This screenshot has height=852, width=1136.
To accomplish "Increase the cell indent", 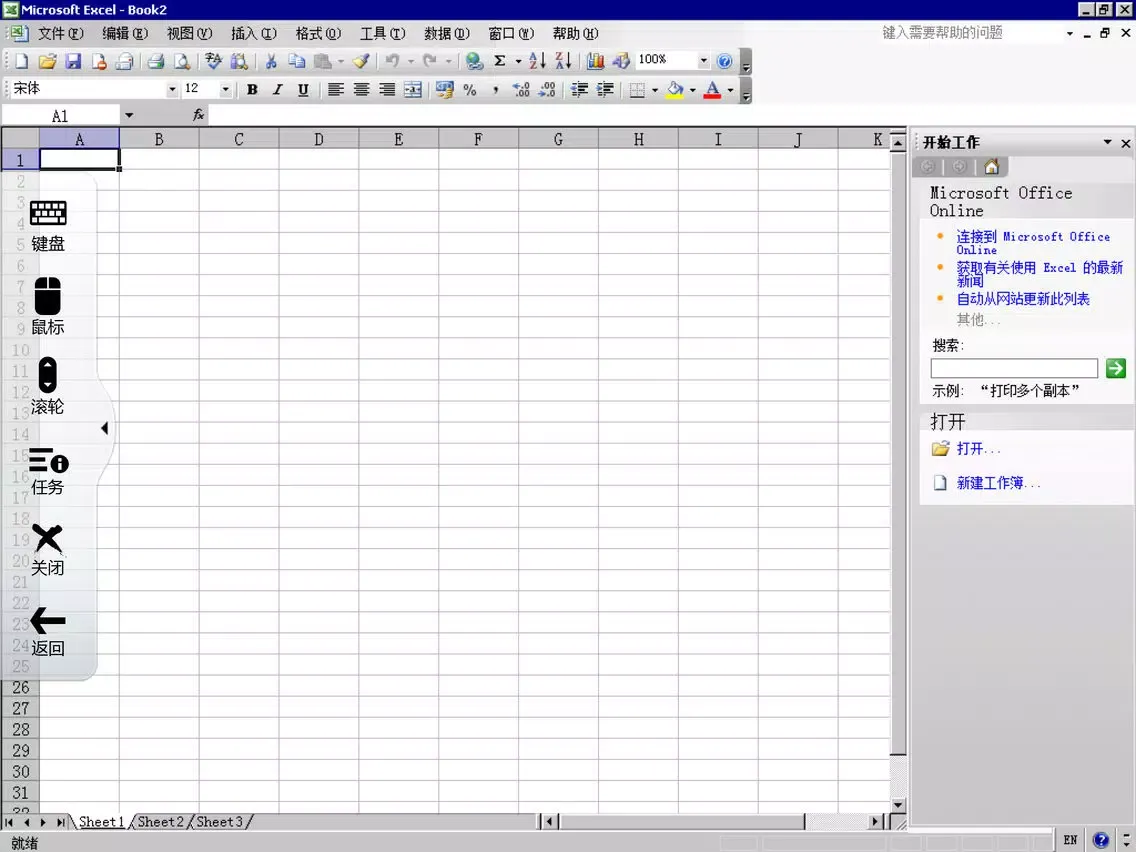I will point(605,90).
